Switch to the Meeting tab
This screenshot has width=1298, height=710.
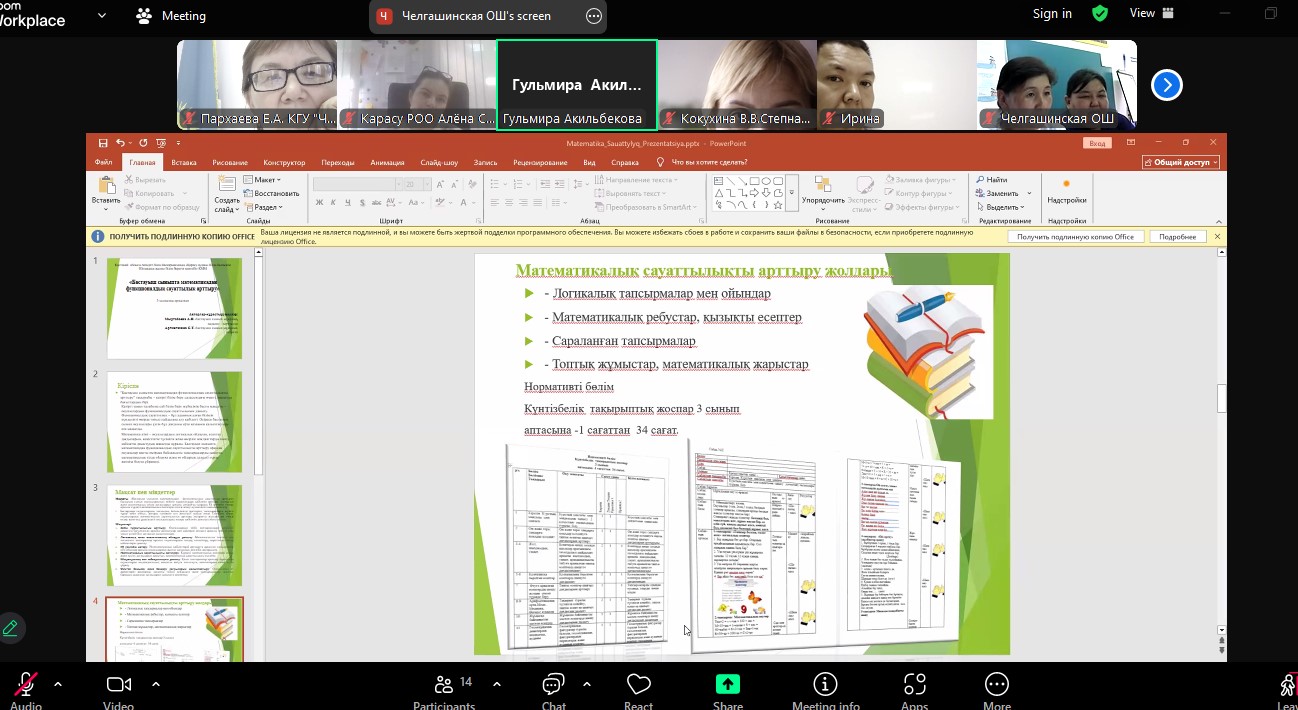(171, 16)
